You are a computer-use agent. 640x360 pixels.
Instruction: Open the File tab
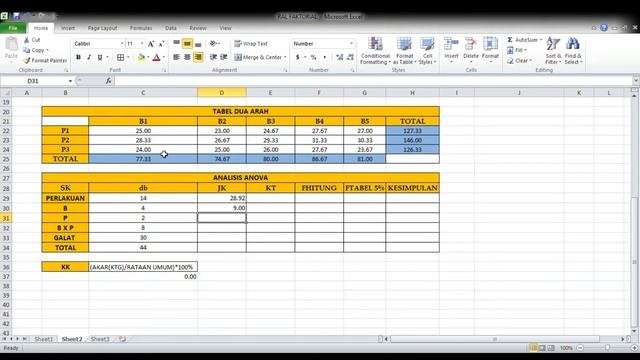[x=13, y=28]
